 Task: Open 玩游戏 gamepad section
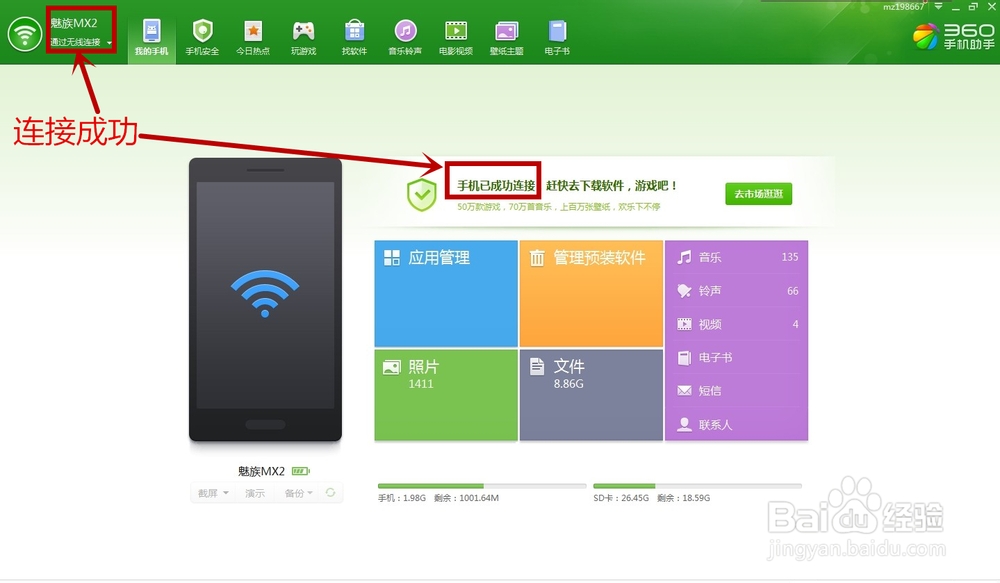point(304,38)
